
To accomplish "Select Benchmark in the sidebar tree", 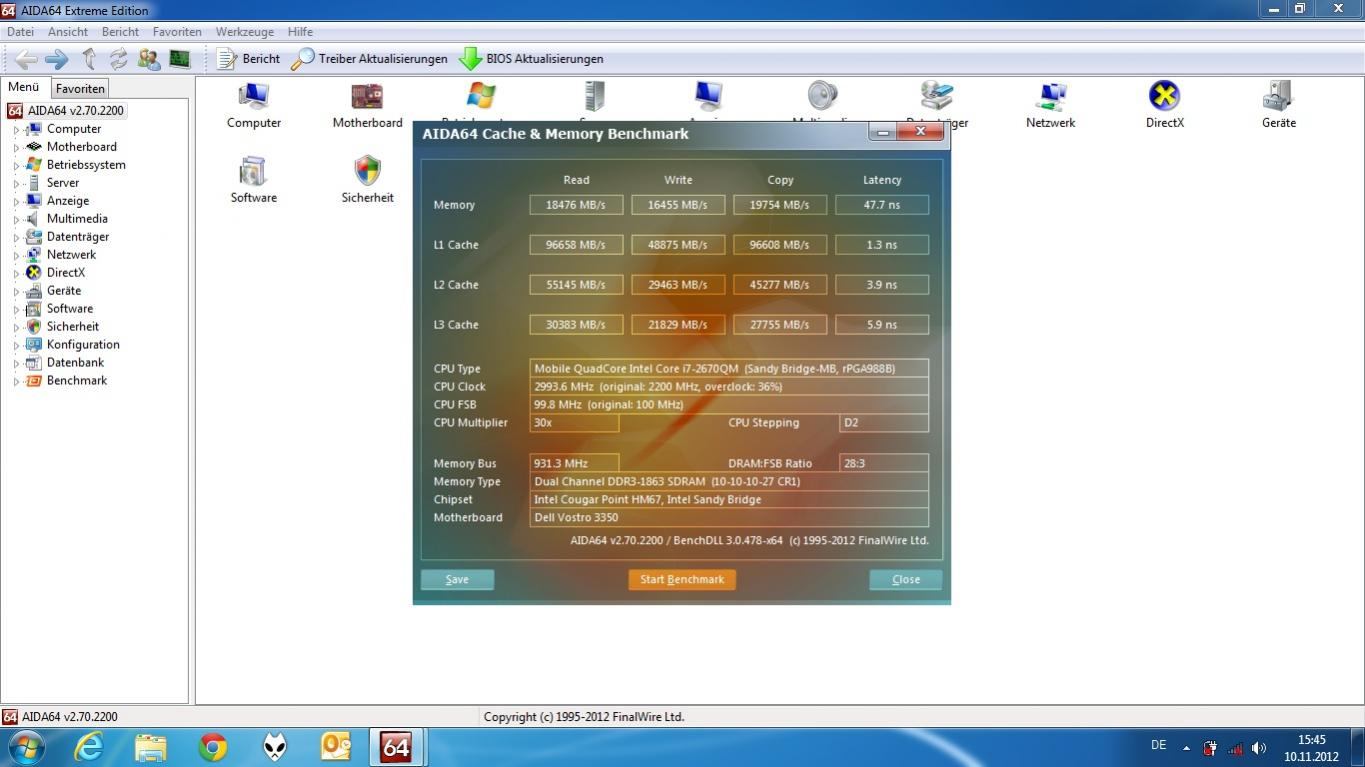I will coord(76,381).
